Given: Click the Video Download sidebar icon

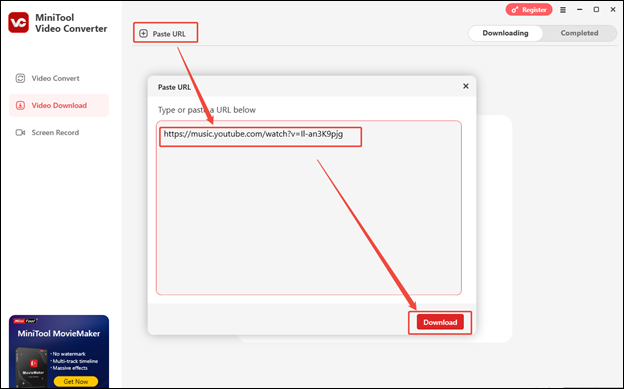Looking at the screenshot, I should click(x=20, y=105).
